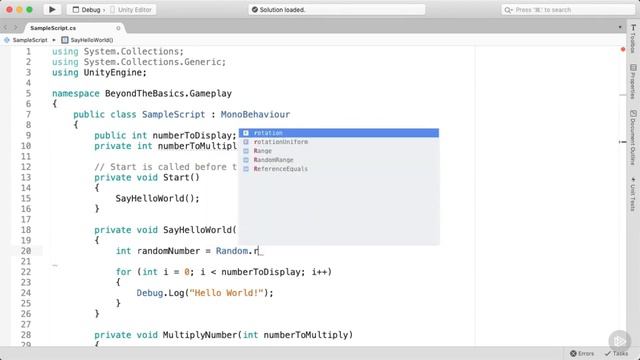Image resolution: width=640 pixels, height=360 pixels.
Task: Click the red close window button
Action: pos(9,9)
